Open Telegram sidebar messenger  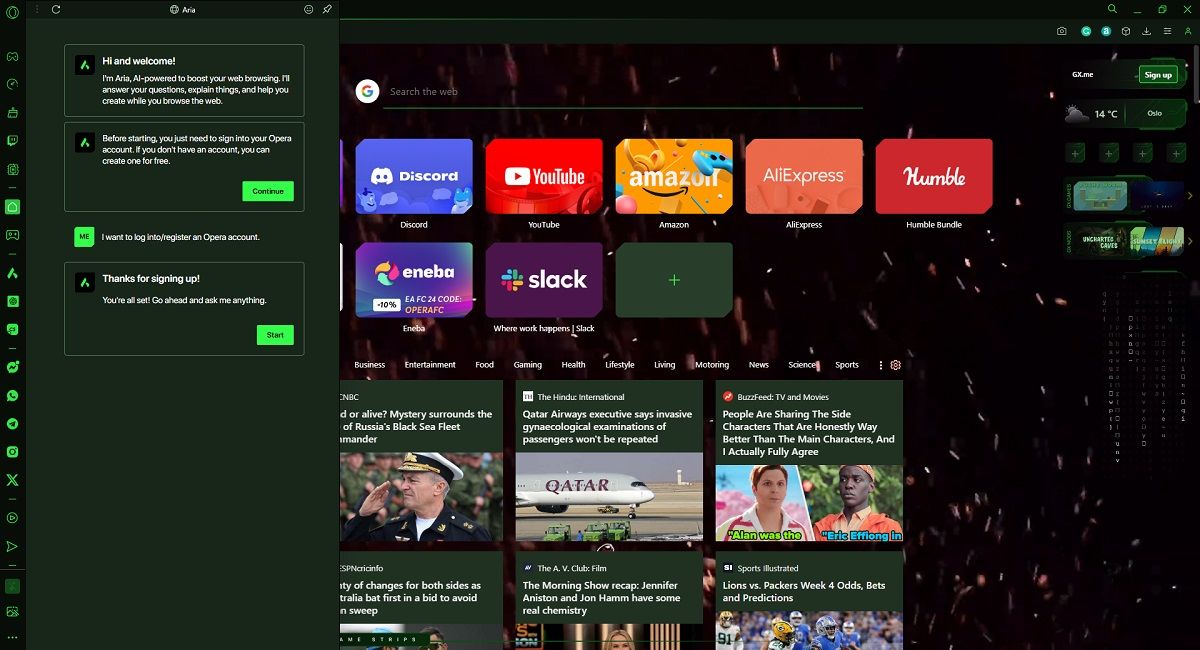pos(13,424)
